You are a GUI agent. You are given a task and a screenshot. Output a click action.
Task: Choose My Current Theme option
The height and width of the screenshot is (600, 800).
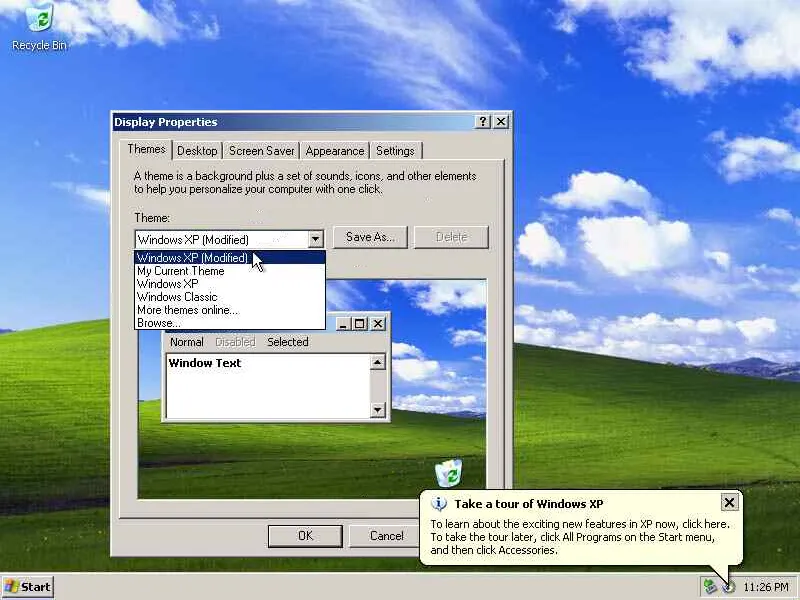pyautogui.click(x=230, y=271)
